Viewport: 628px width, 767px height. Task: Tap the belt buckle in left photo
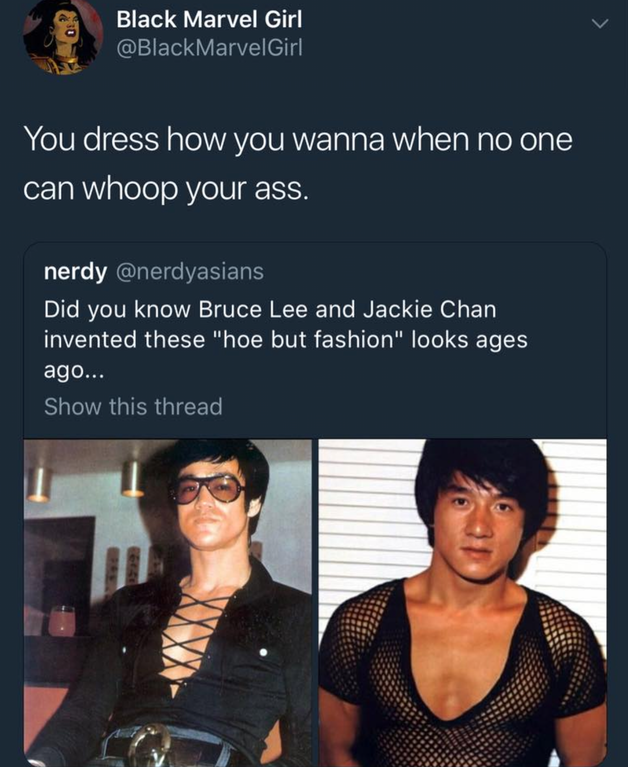click(x=151, y=745)
